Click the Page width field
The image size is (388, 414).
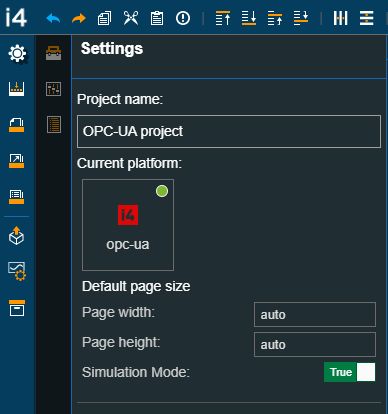315,314
